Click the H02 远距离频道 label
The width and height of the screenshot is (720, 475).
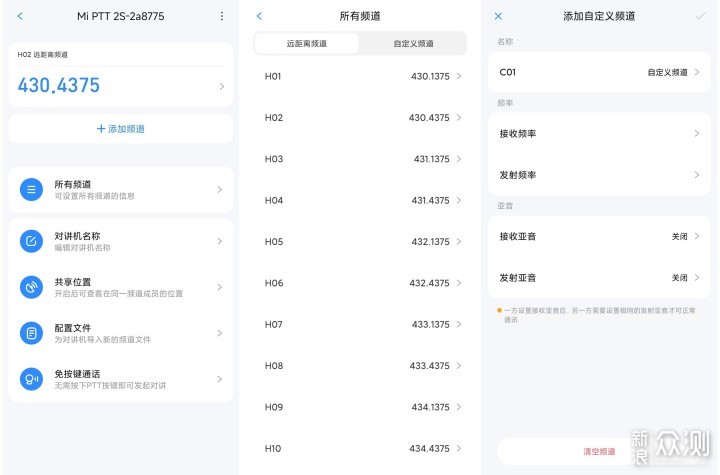click(43, 55)
